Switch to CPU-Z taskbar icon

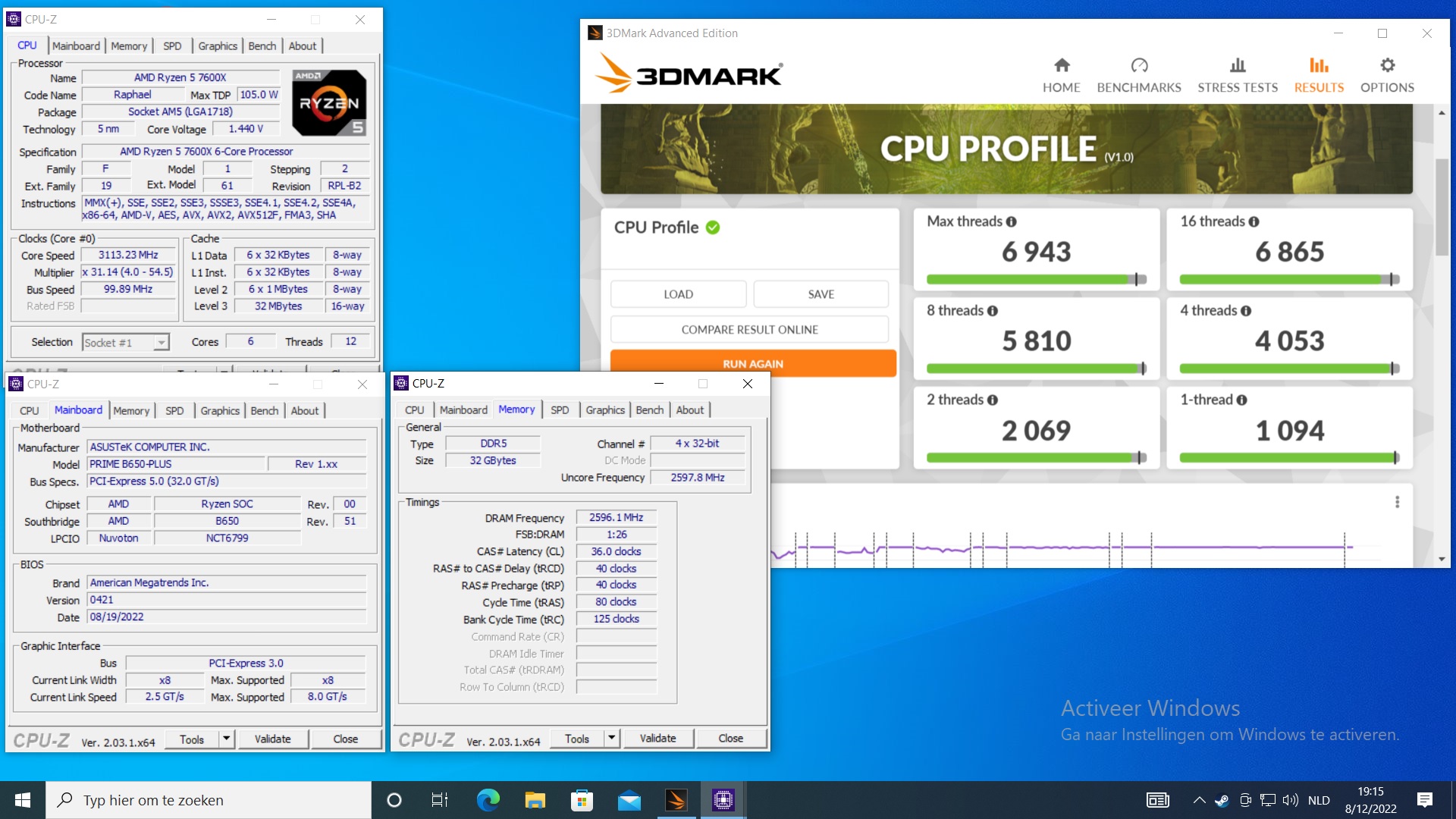pos(723,800)
